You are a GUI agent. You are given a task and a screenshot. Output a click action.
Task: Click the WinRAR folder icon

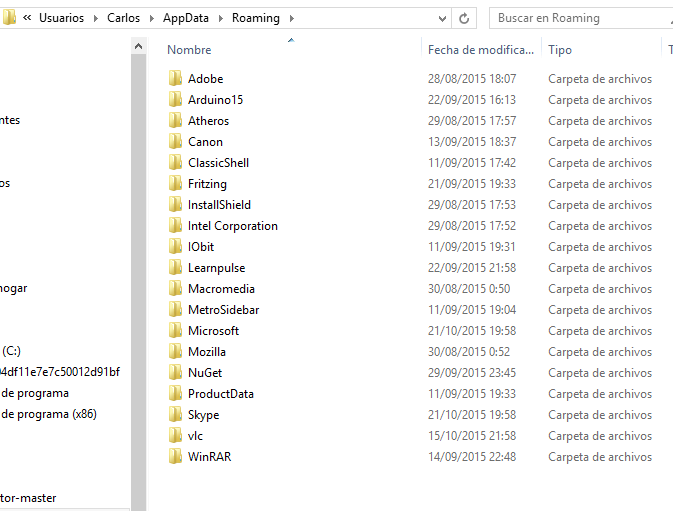coord(176,457)
